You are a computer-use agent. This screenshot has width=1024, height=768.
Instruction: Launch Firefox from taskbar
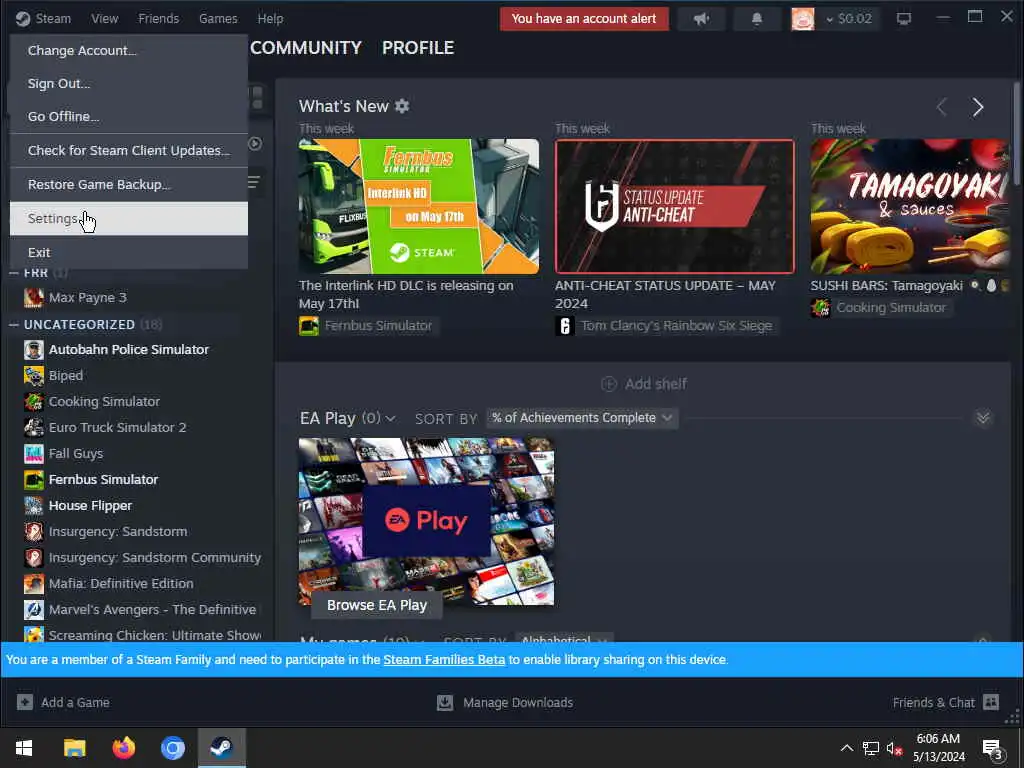point(123,748)
